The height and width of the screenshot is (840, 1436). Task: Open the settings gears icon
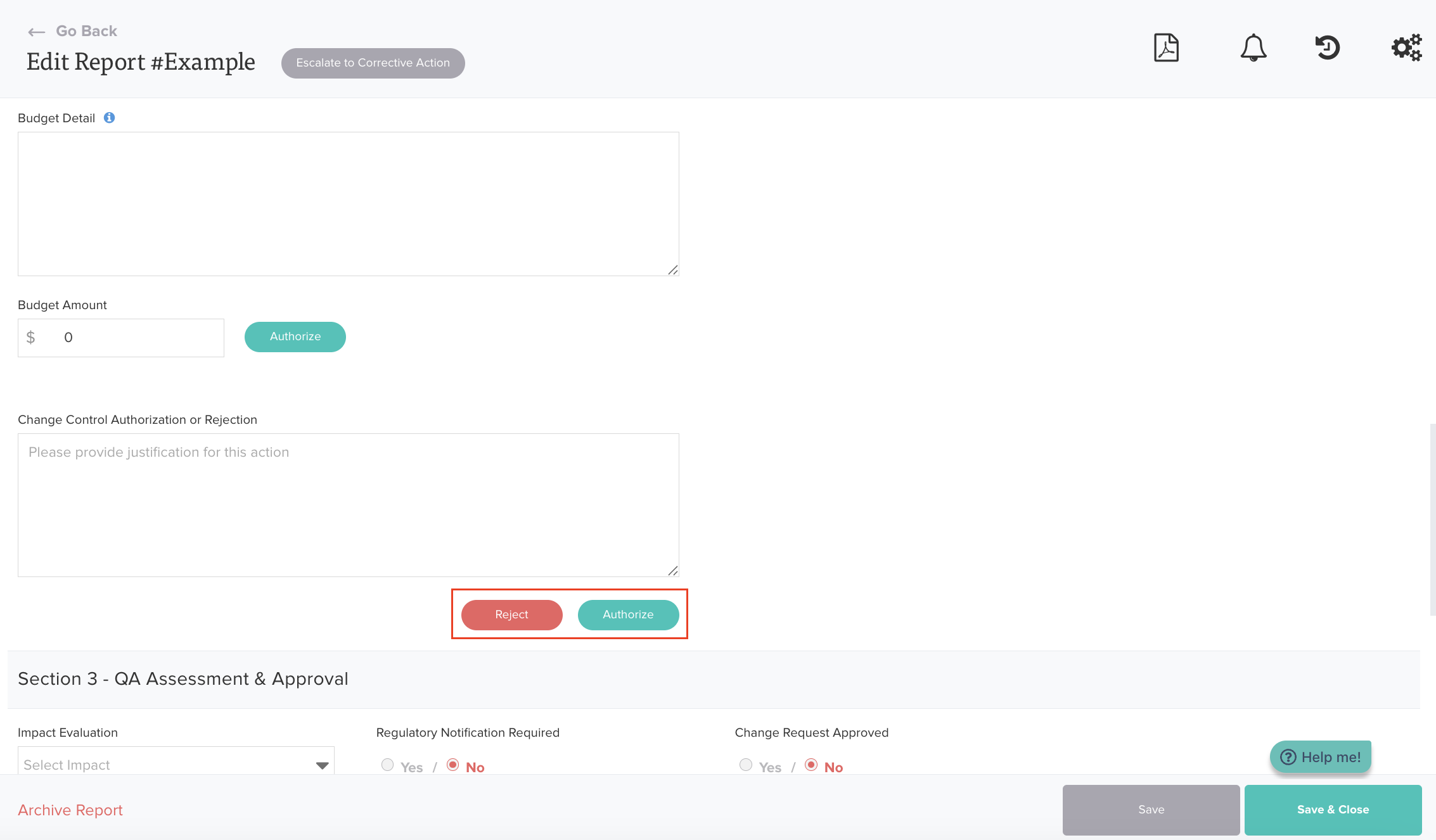[x=1406, y=48]
